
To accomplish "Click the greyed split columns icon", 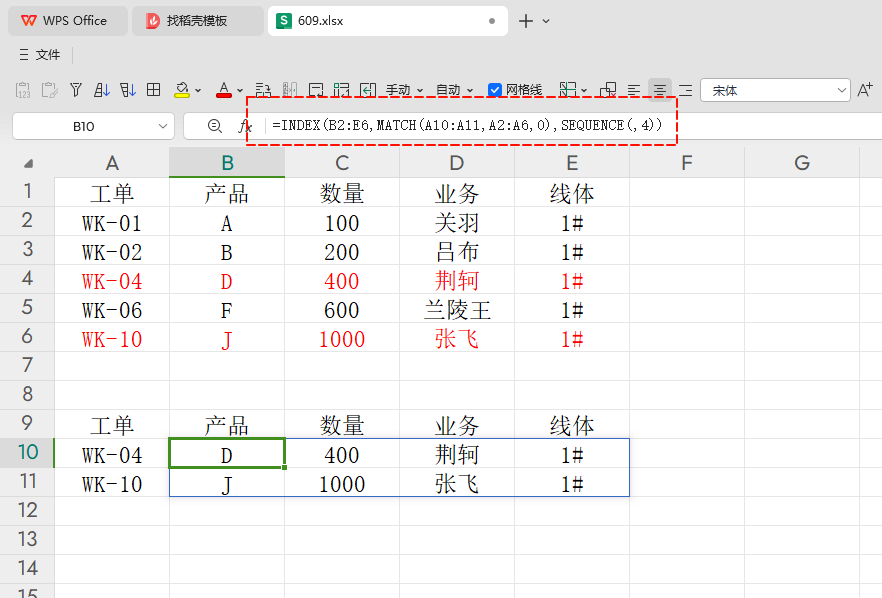I will point(290,90).
